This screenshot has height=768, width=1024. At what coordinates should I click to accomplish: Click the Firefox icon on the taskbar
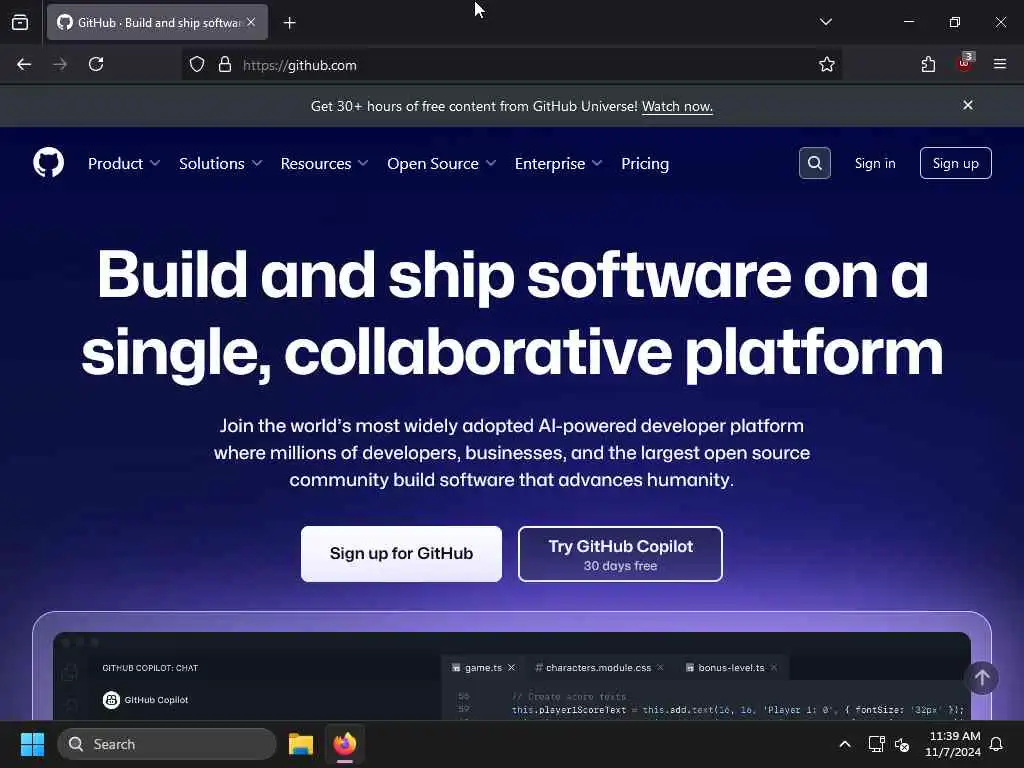click(345, 744)
